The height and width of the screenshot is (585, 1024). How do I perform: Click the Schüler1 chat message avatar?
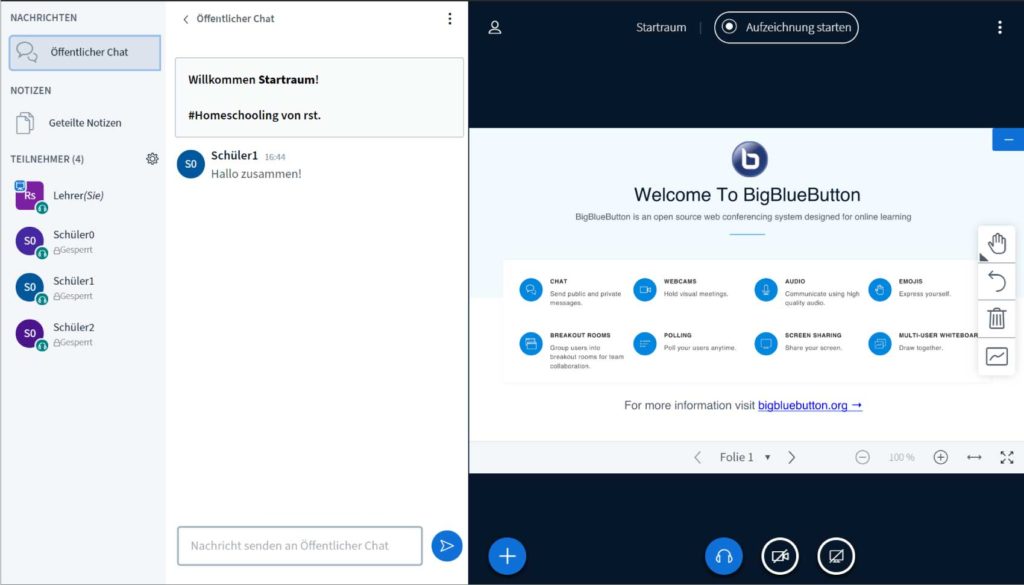coord(191,164)
